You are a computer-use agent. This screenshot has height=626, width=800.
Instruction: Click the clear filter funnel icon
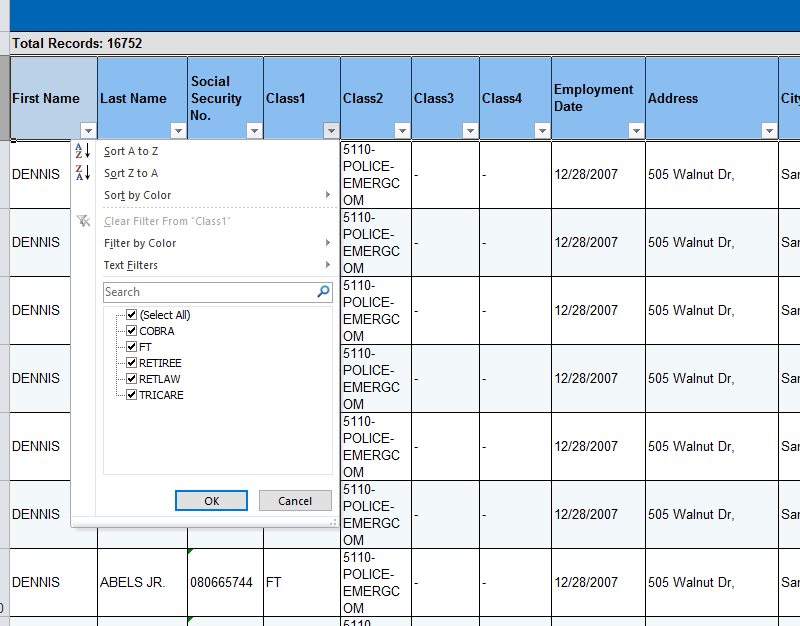pos(83,221)
